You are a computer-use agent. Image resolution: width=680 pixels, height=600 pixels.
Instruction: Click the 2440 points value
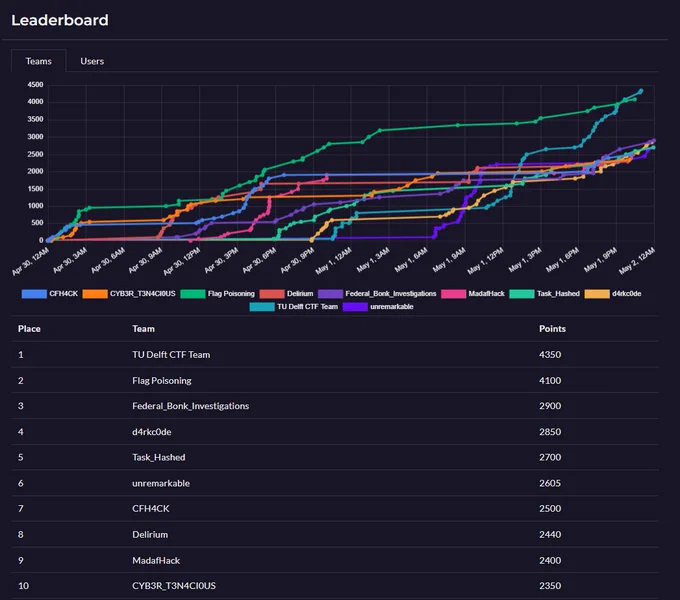click(550, 535)
